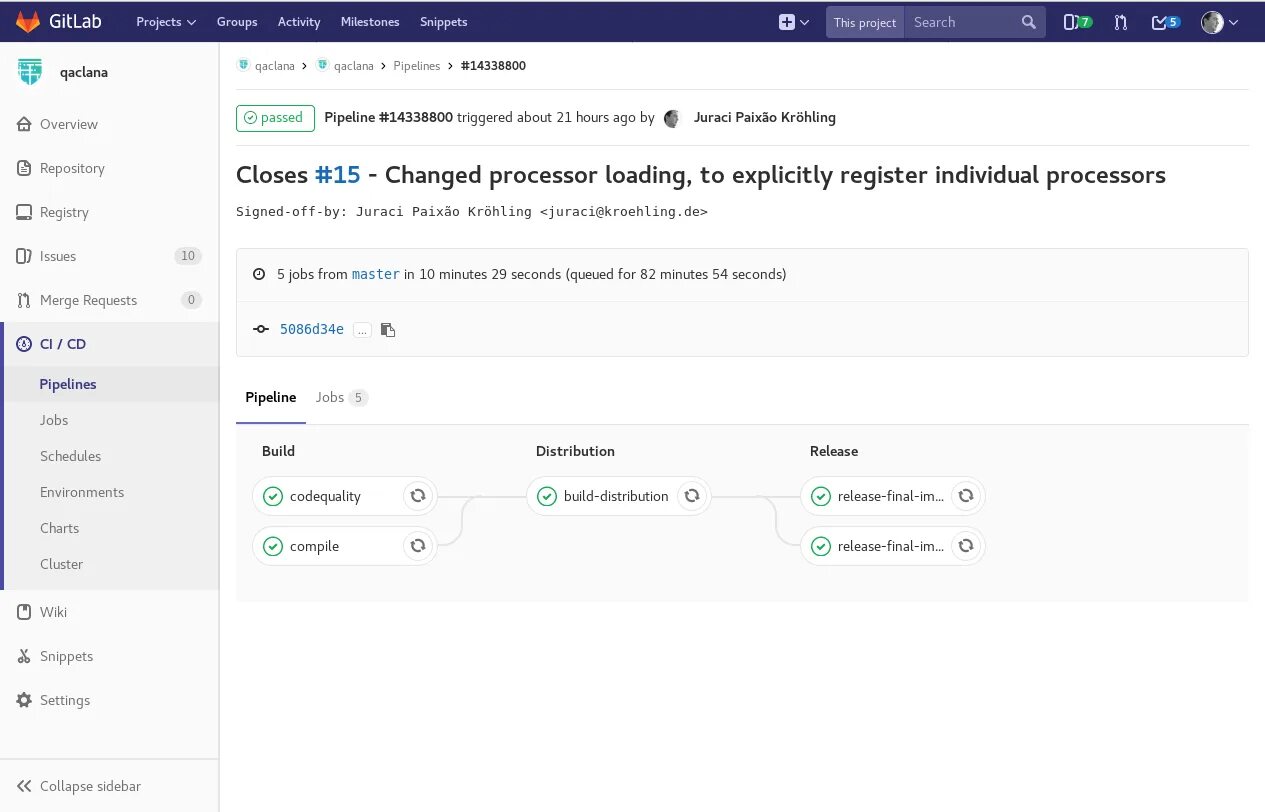The image size is (1265, 812).
Task: Open the issues counter icon in navbar
Action: pos(1076,22)
